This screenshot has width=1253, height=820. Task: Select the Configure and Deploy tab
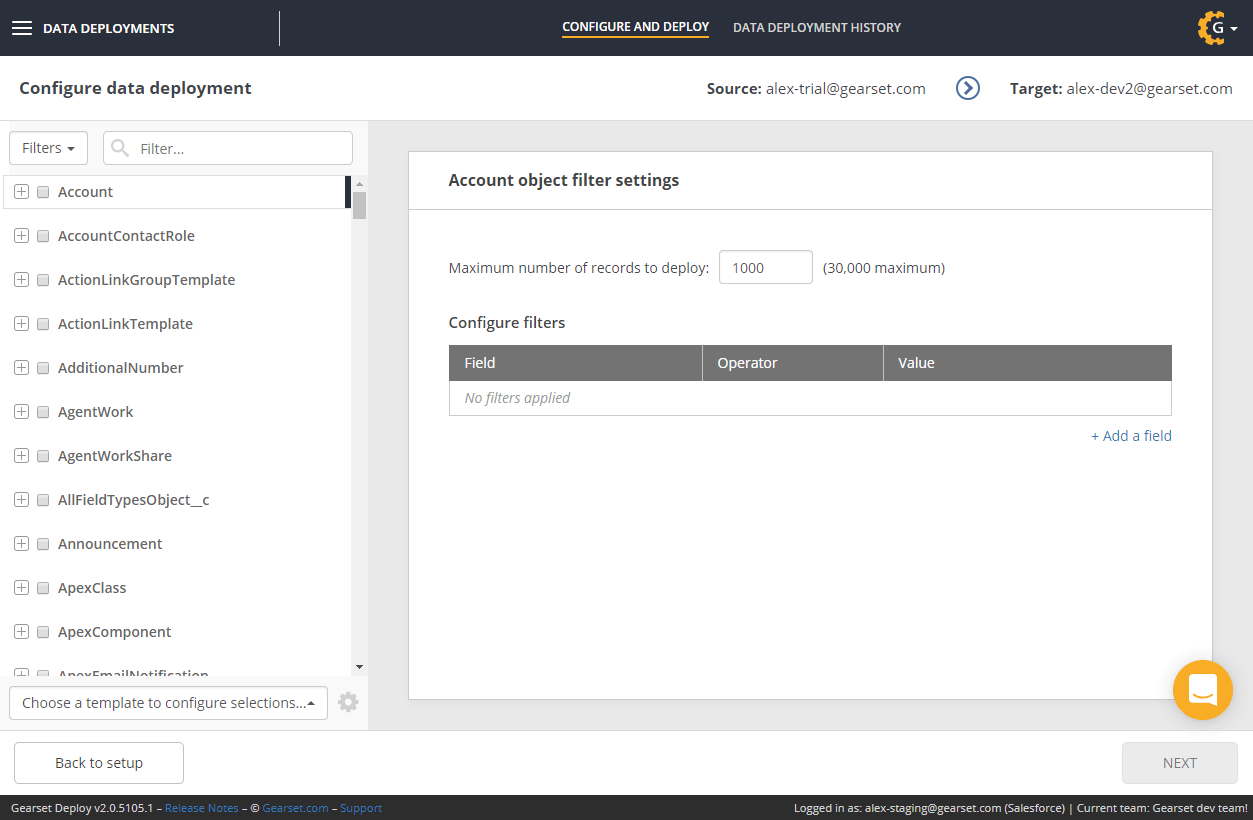[635, 28]
